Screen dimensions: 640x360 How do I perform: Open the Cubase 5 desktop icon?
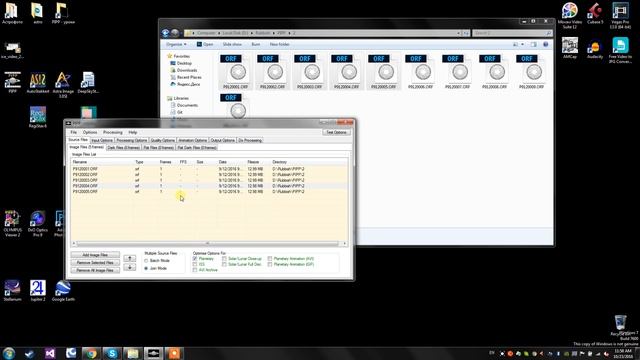(595, 12)
